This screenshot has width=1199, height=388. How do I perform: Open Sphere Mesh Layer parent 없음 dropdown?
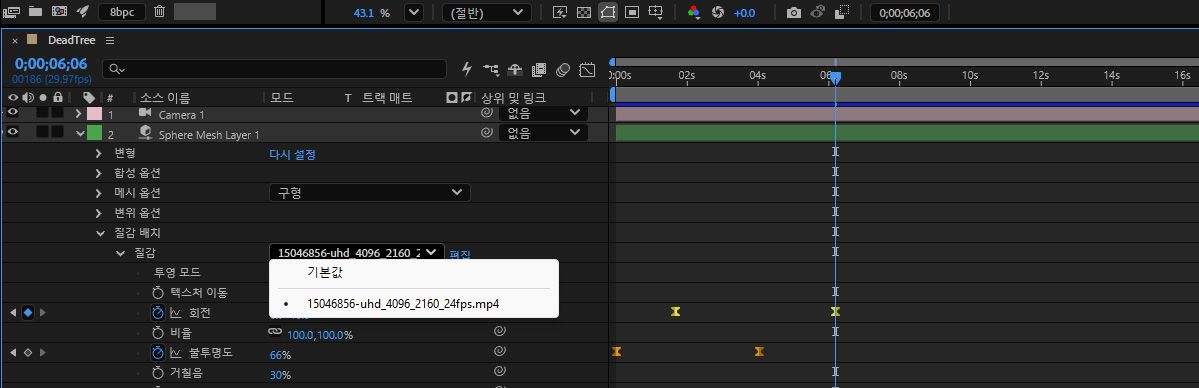click(543, 132)
